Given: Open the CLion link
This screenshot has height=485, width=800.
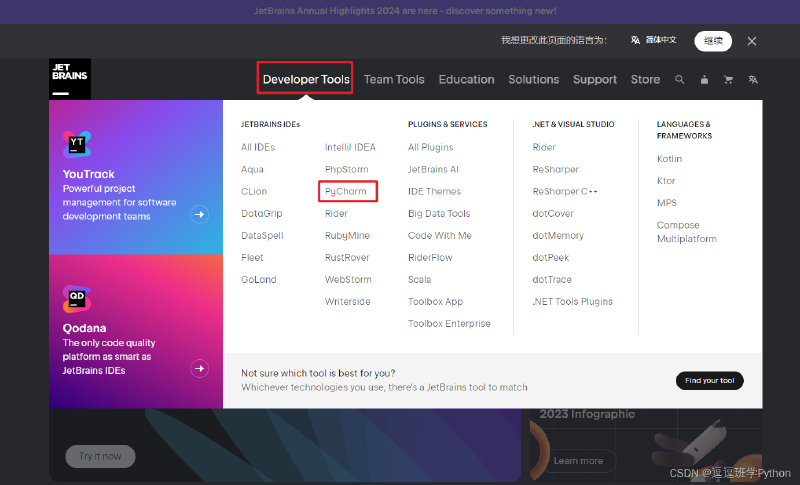Looking at the screenshot, I should pos(254,191).
